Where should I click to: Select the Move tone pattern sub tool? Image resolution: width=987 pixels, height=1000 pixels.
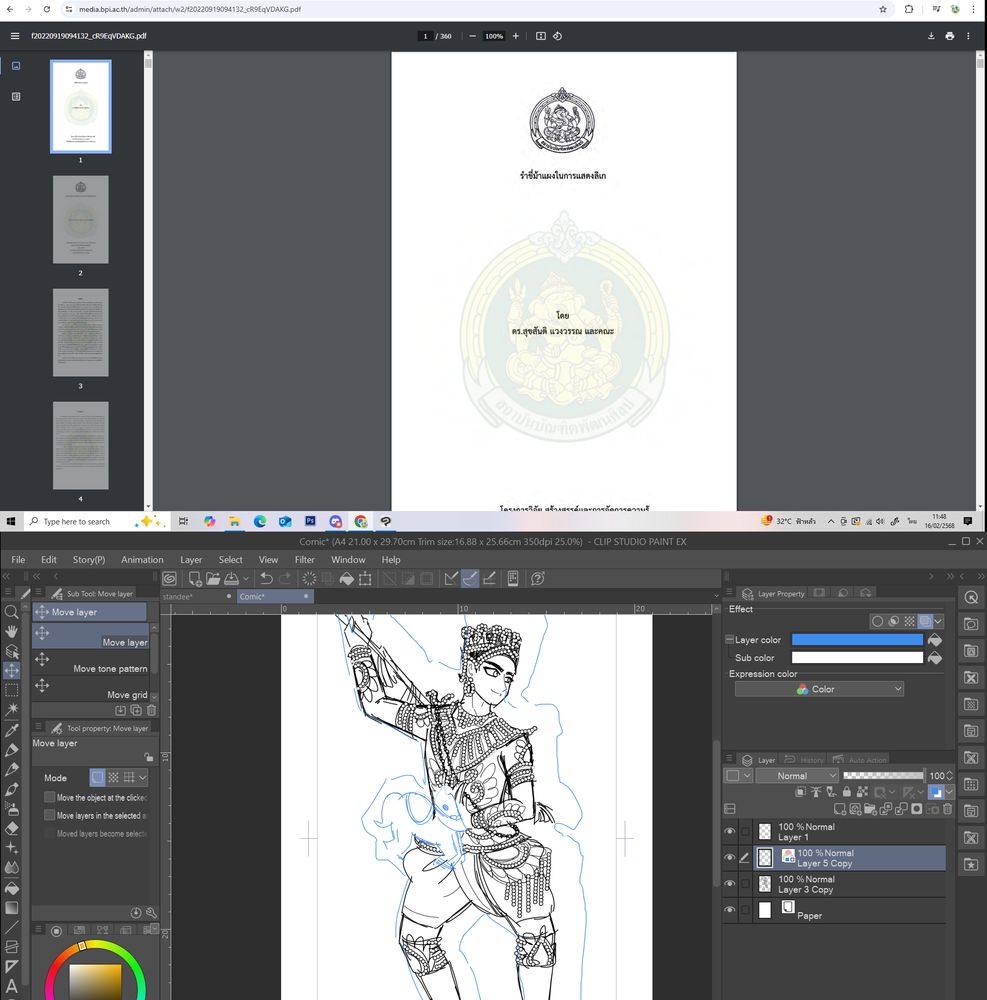coord(92,662)
